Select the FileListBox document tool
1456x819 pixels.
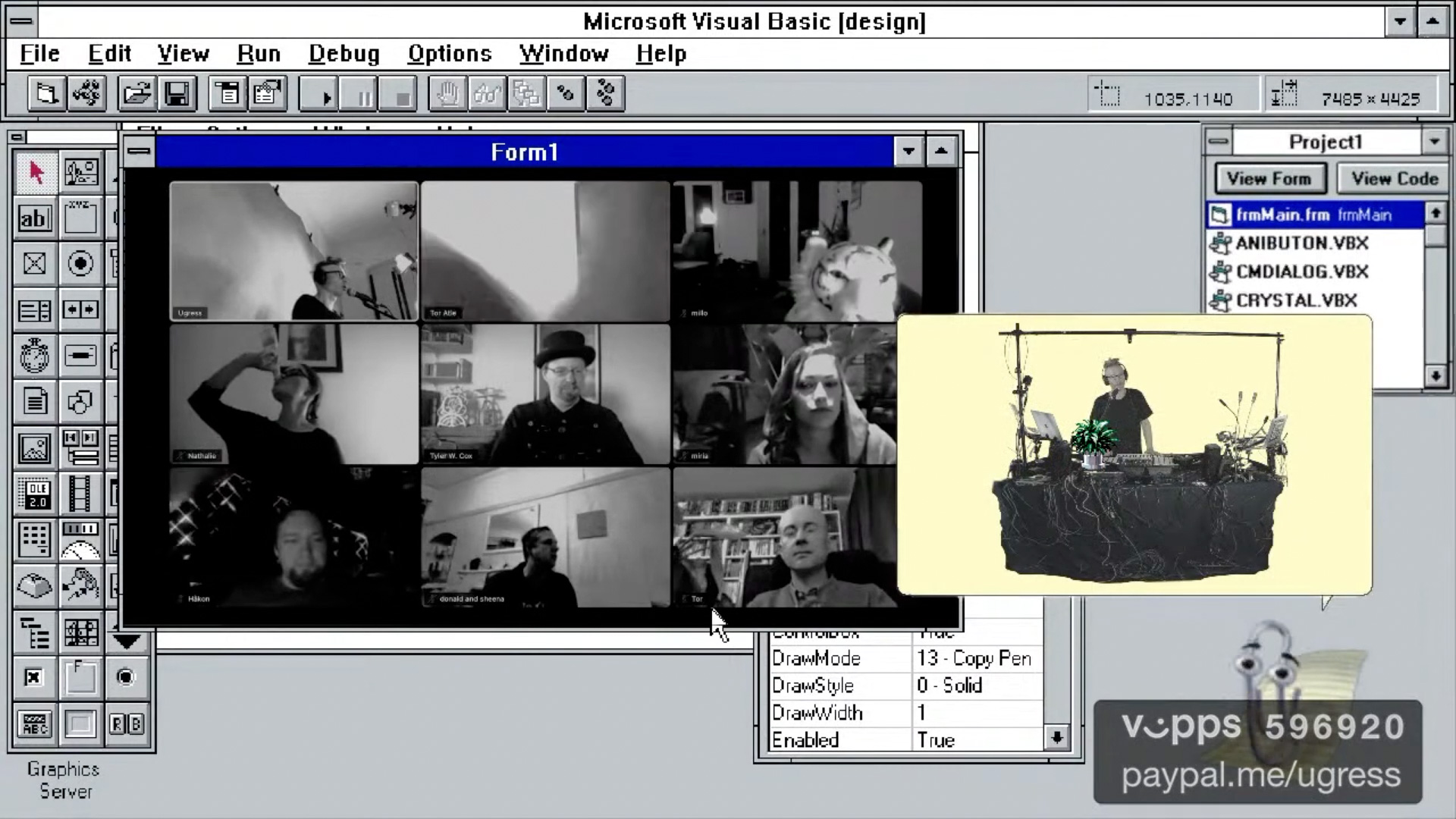point(35,402)
